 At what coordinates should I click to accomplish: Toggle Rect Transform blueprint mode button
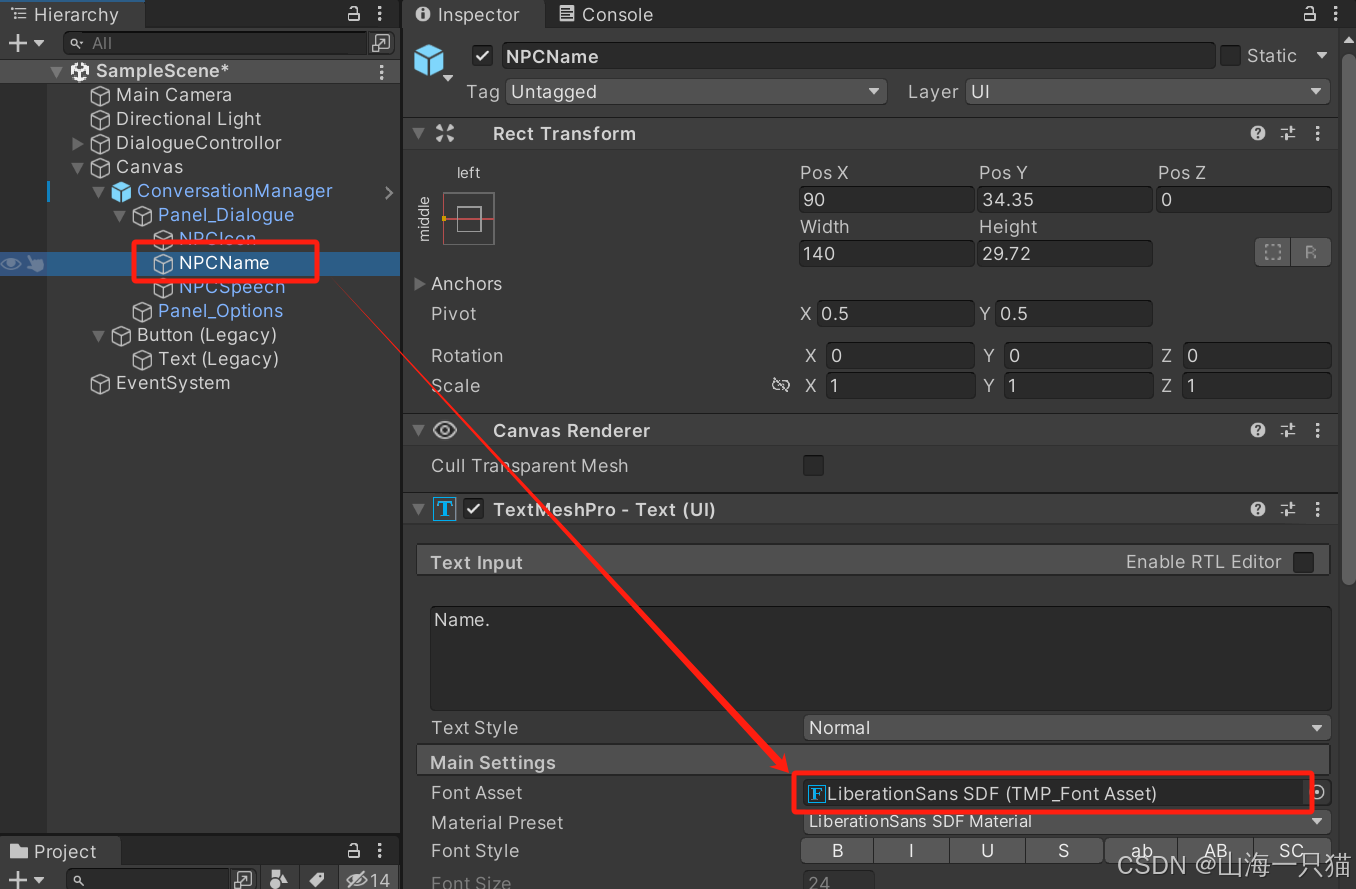pos(1273,253)
